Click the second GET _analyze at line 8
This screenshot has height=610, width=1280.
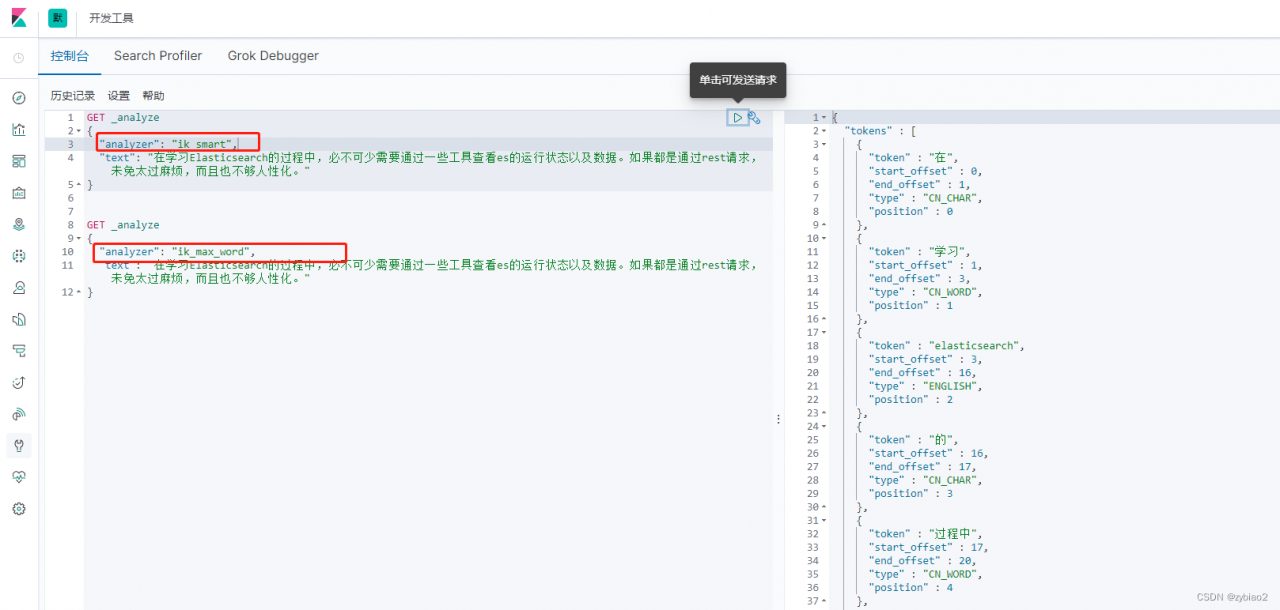point(123,225)
